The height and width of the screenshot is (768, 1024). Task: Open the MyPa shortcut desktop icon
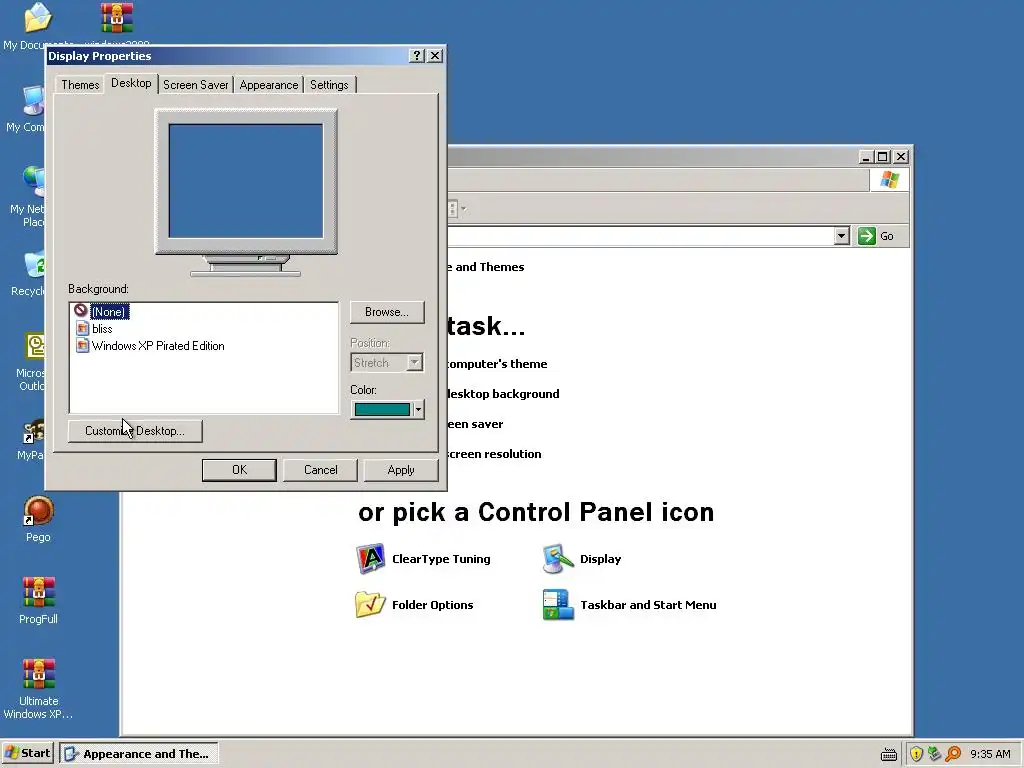[x=34, y=430]
